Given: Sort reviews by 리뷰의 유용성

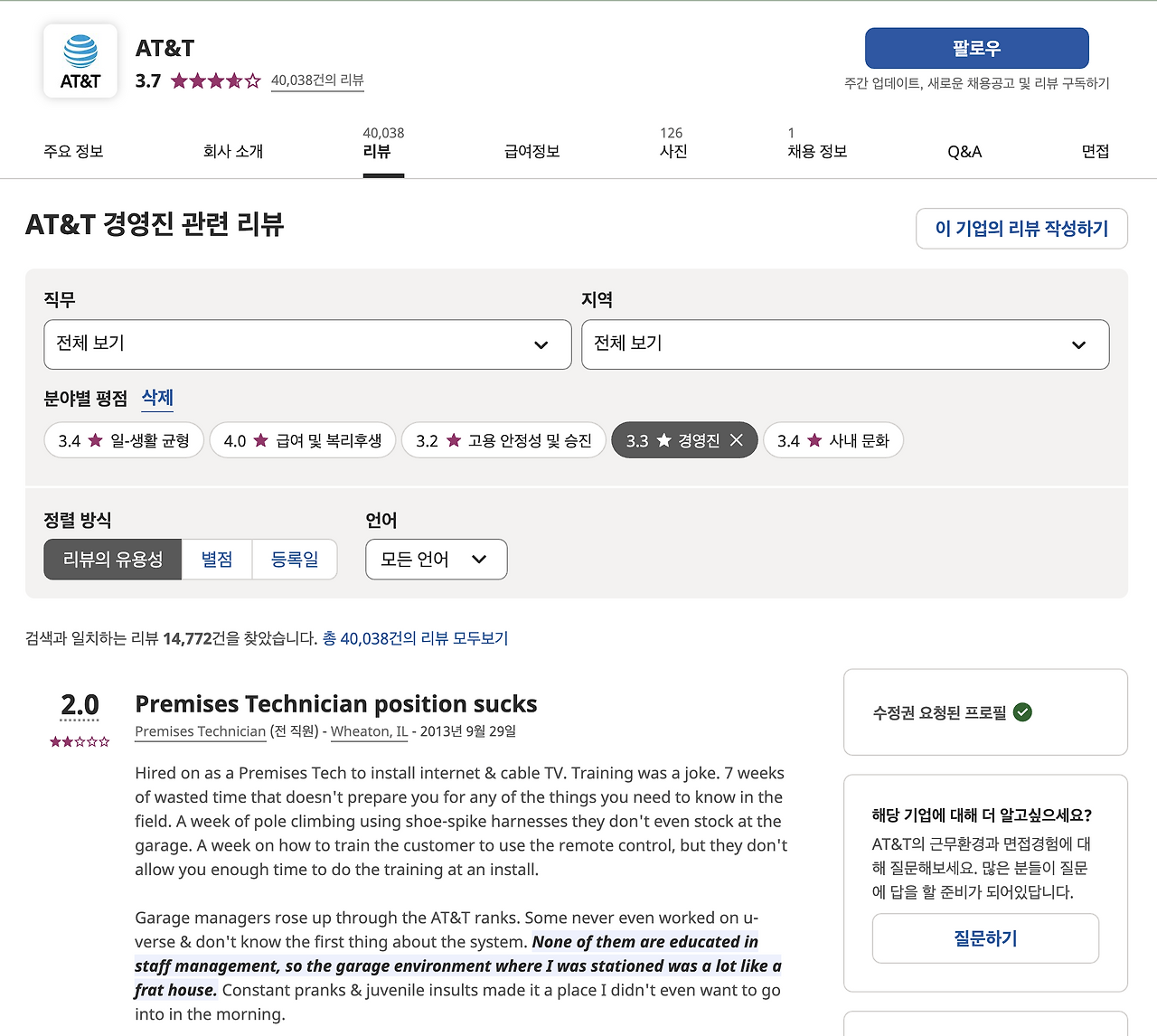Looking at the screenshot, I should [x=113, y=560].
